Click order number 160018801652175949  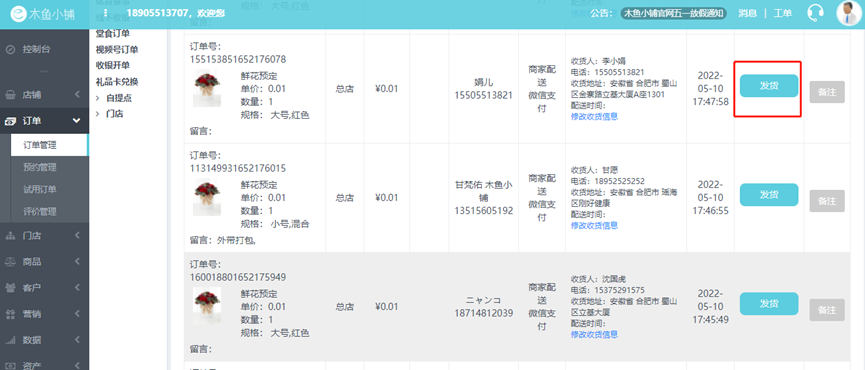(238, 277)
